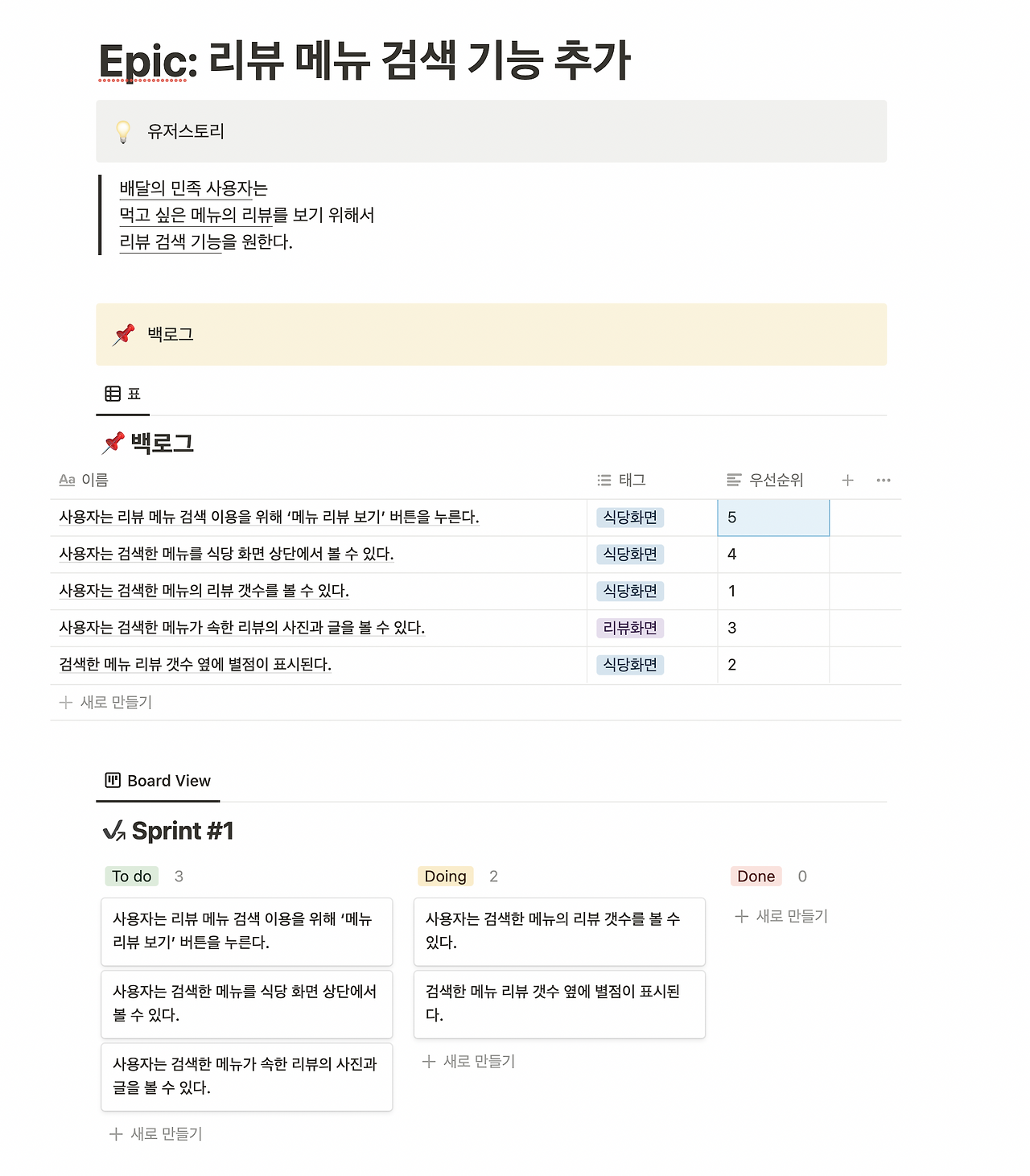Click the Aa icon on the 이름 column
Image resolution: width=1030 pixels, height=1176 pixels.
(67, 480)
